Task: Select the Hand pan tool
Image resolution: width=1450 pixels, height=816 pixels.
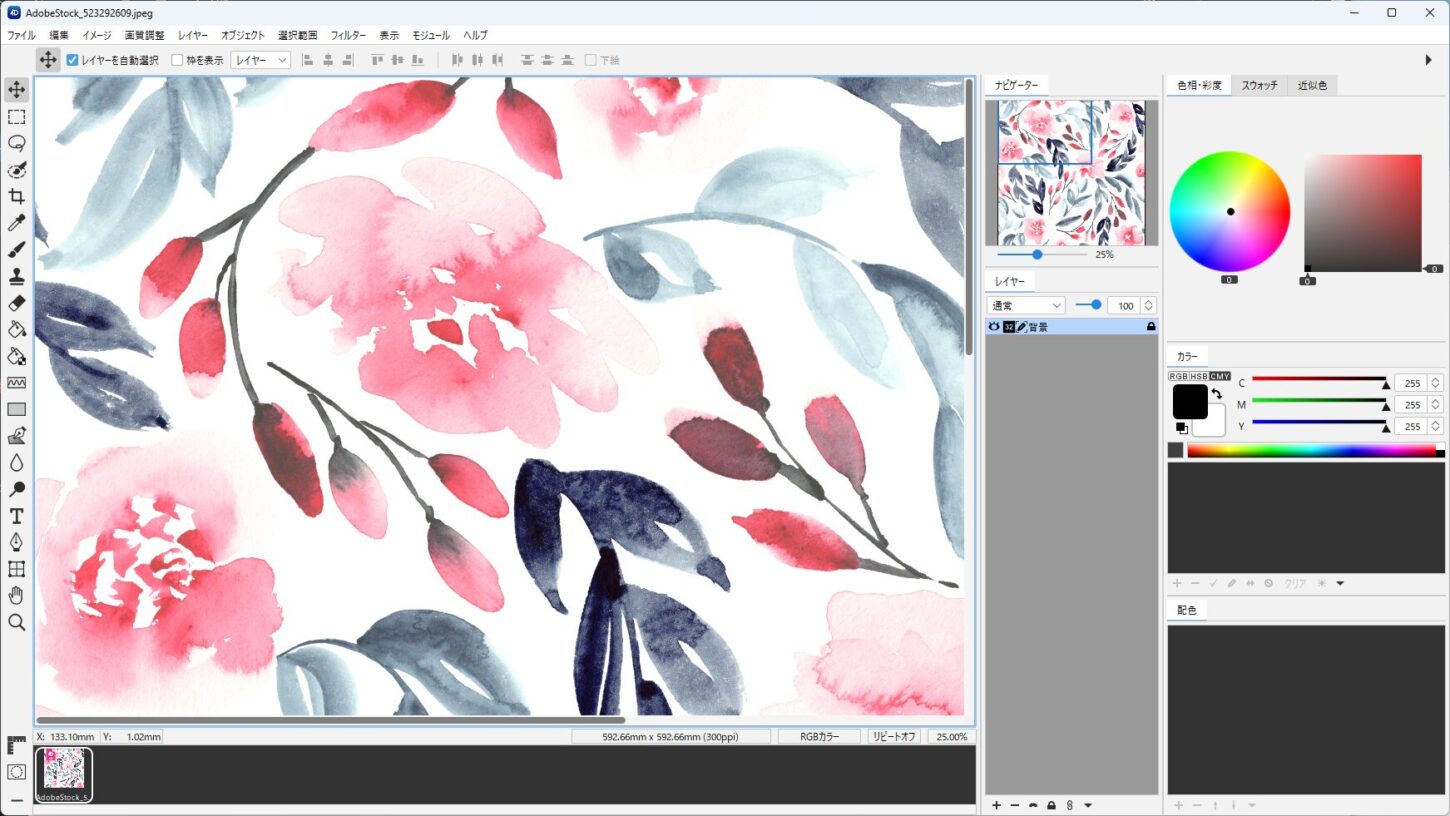Action: tap(17, 596)
